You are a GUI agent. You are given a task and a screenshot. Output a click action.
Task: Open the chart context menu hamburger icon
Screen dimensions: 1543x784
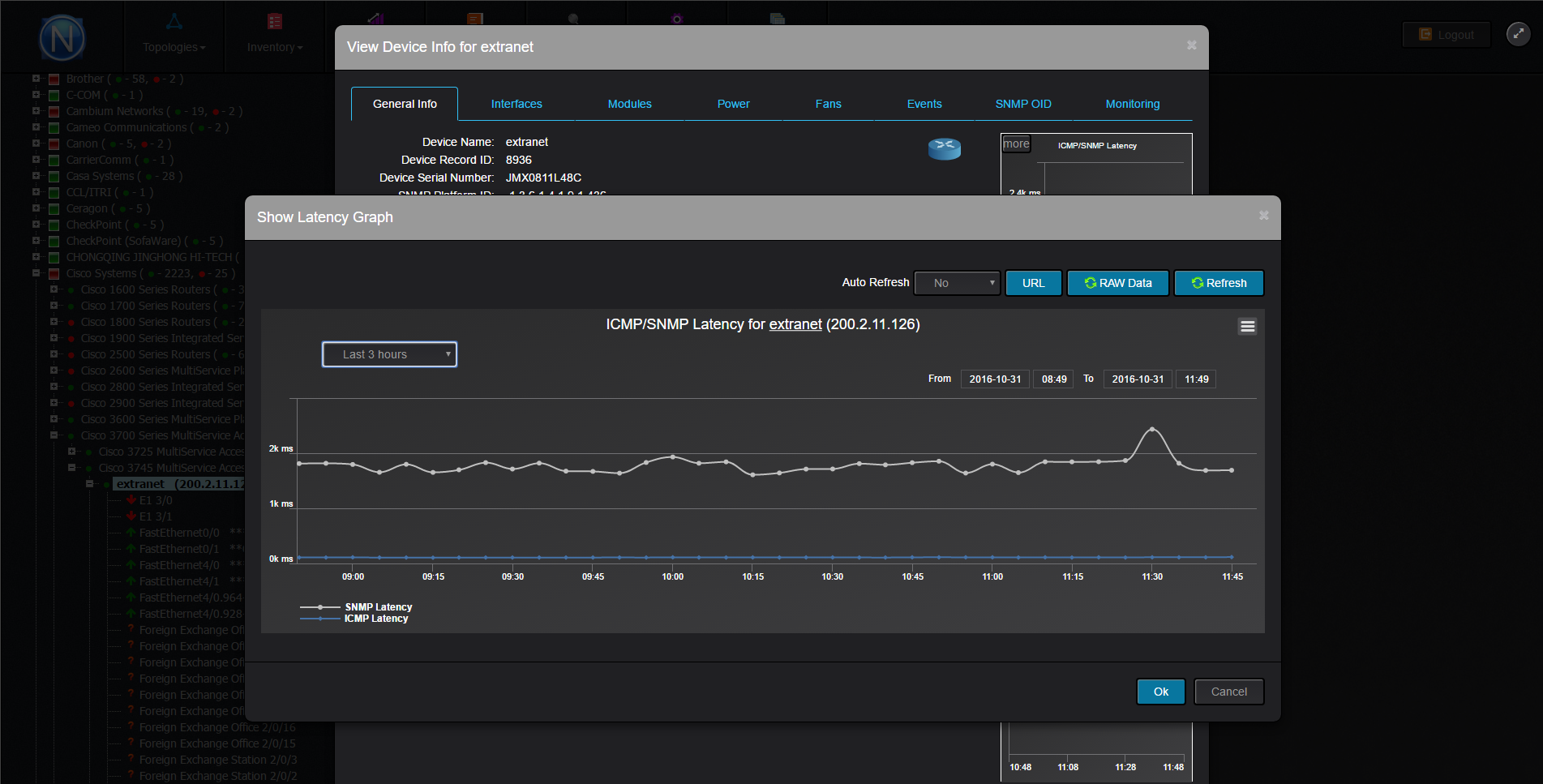pyautogui.click(x=1247, y=326)
